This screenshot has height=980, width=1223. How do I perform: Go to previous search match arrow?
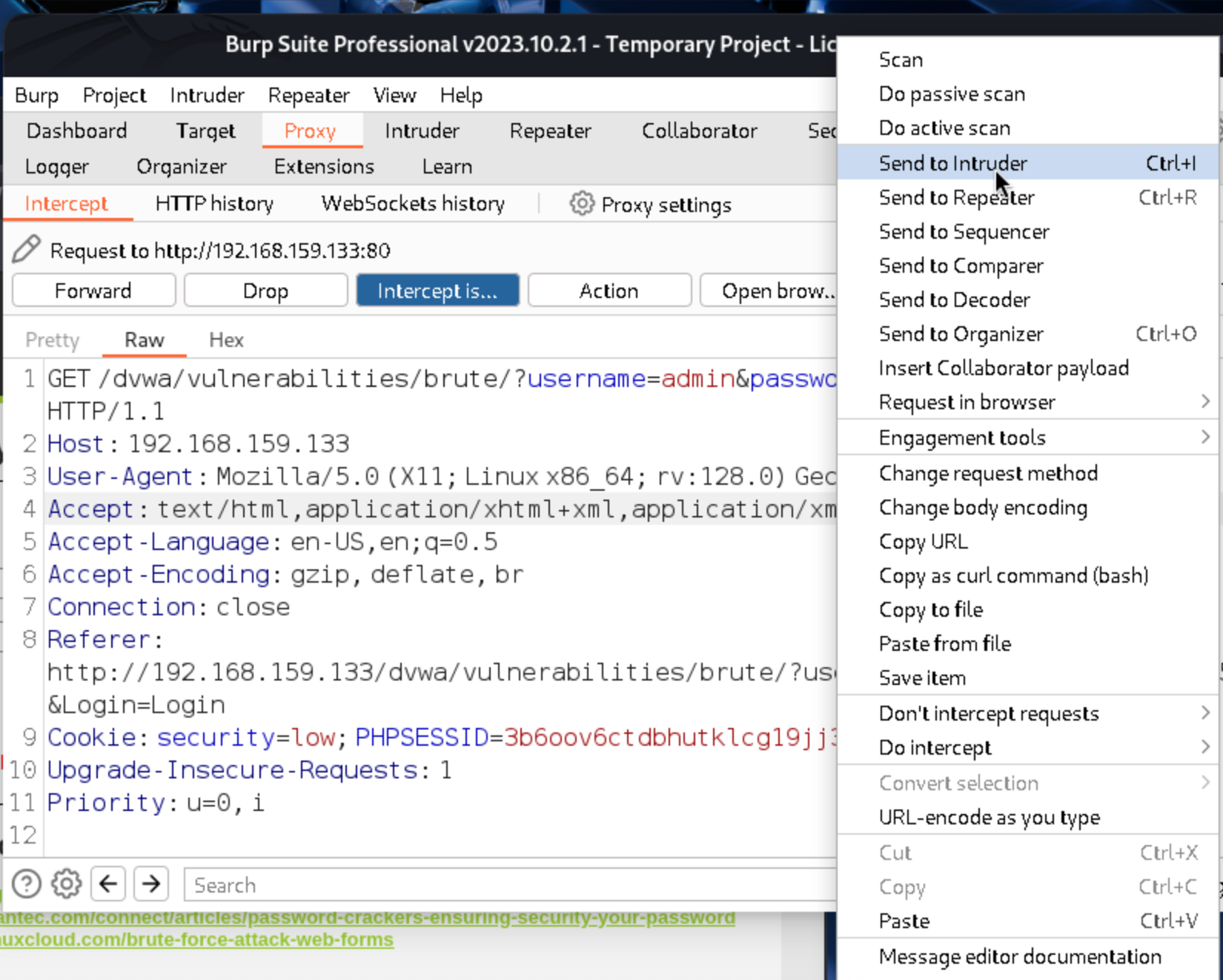[108, 884]
